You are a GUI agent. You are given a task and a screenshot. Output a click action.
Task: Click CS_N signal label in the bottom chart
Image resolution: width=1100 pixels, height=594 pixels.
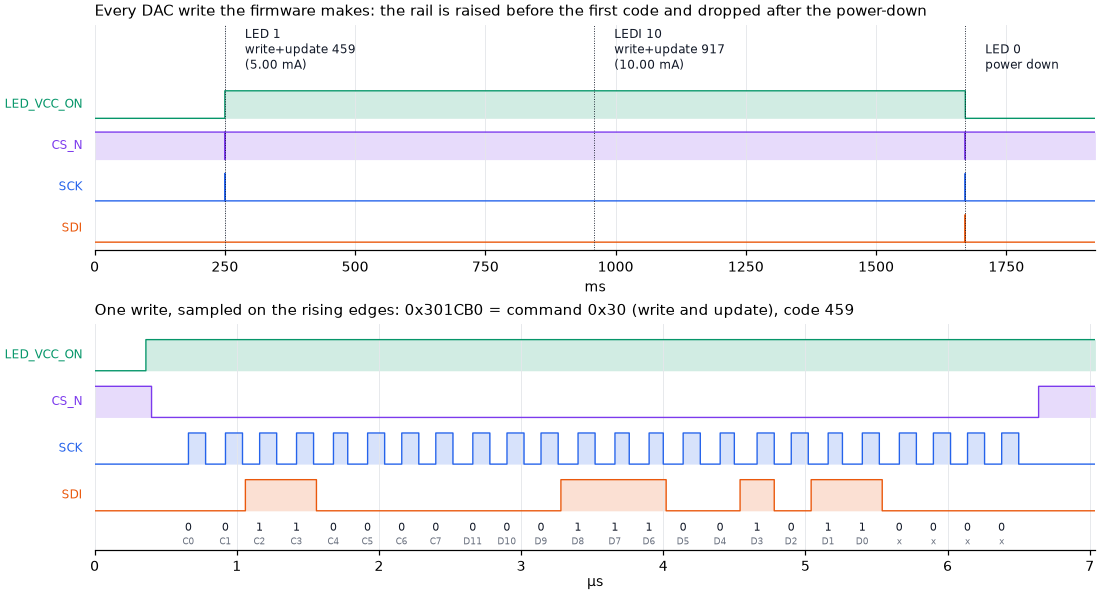tap(67, 401)
